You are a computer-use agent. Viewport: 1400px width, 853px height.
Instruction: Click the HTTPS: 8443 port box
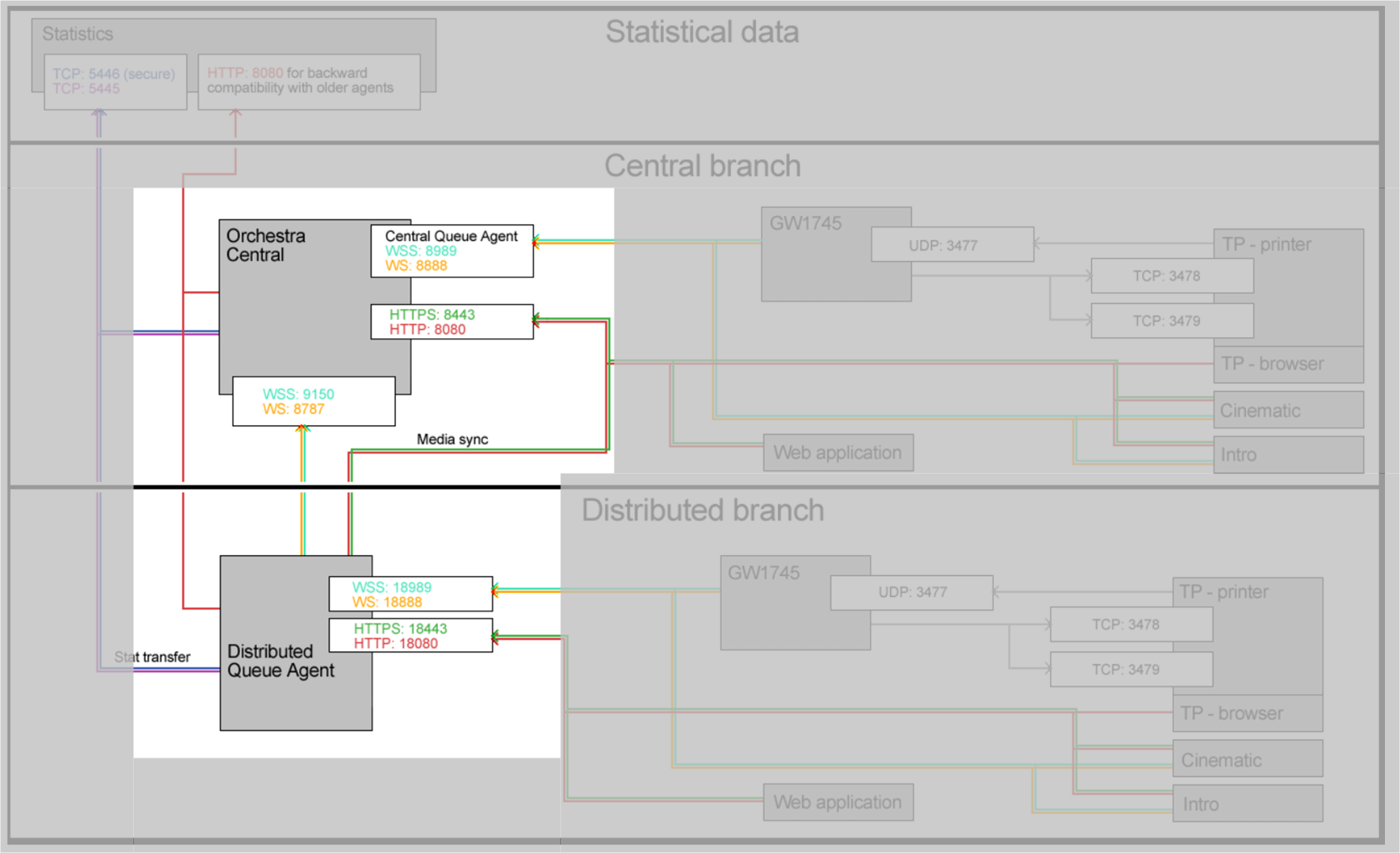451,322
